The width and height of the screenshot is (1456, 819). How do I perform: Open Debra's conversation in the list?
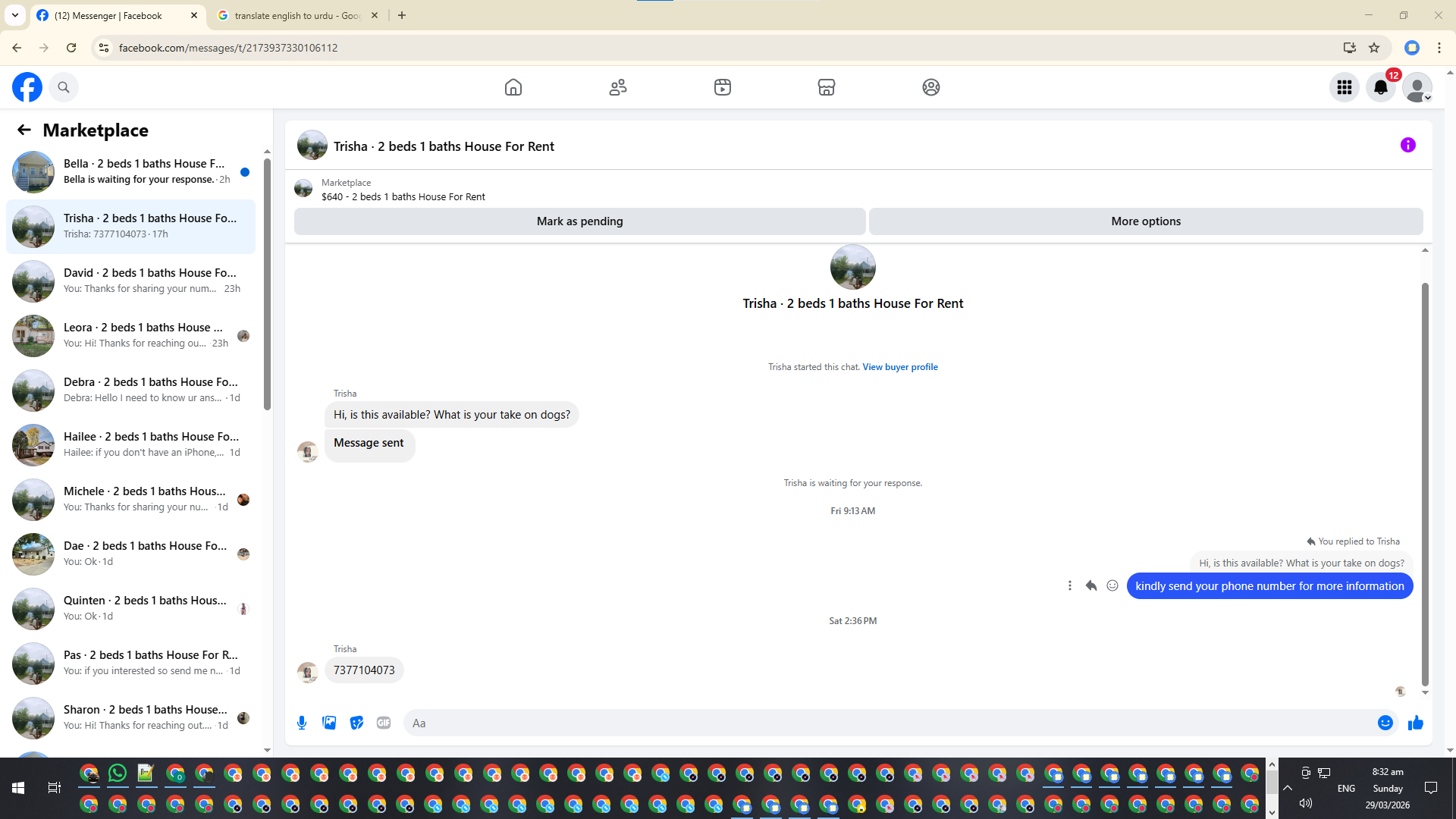click(x=130, y=391)
